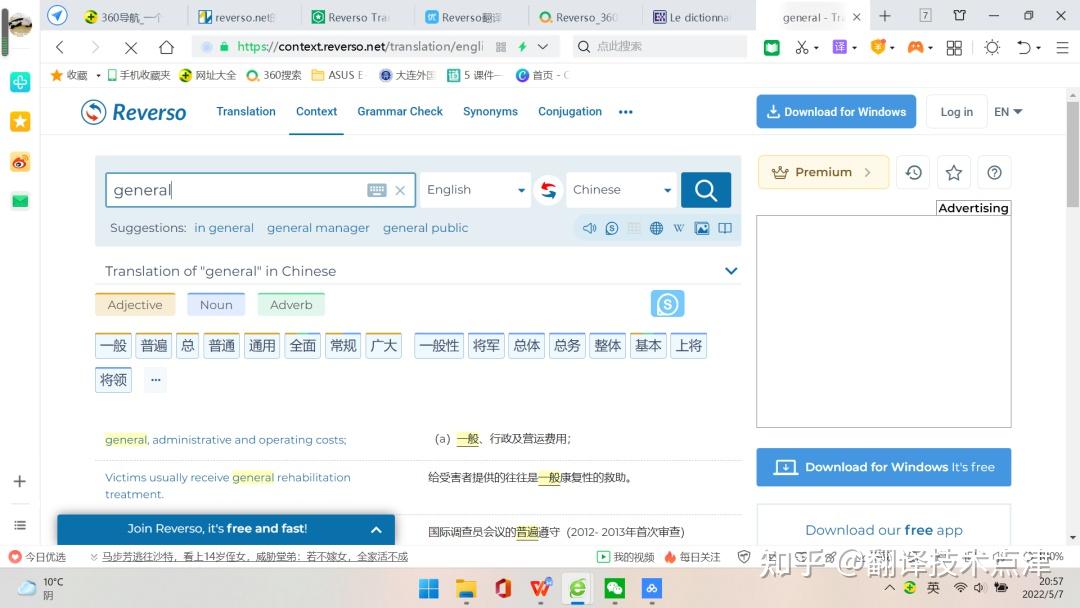Open the on-screen keyboard icon in search box
The width and height of the screenshot is (1080, 608).
[376, 189]
